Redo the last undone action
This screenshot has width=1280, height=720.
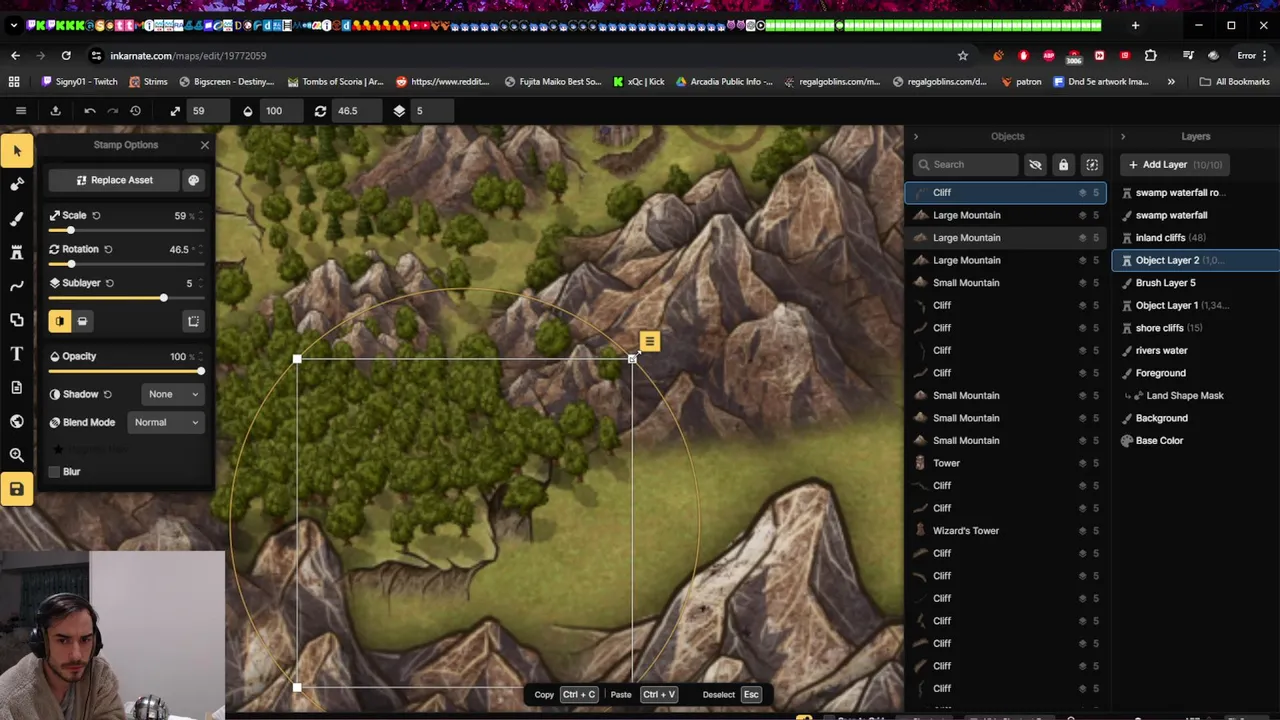(112, 111)
